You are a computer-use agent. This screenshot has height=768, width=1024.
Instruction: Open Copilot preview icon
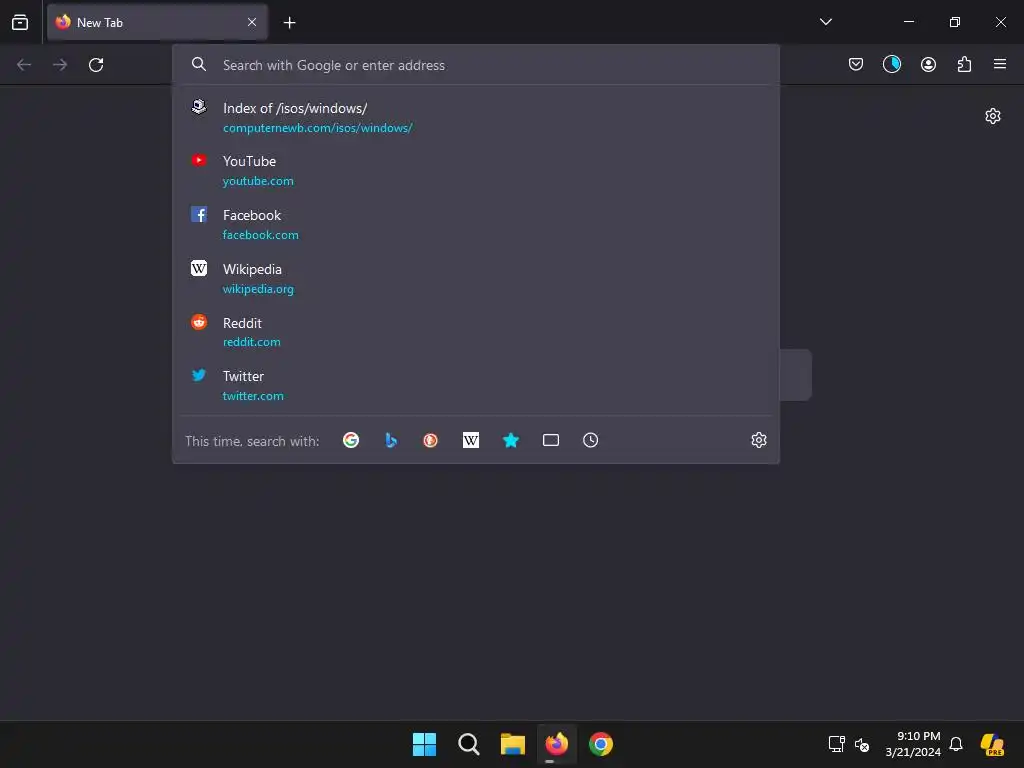tap(992, 744)
